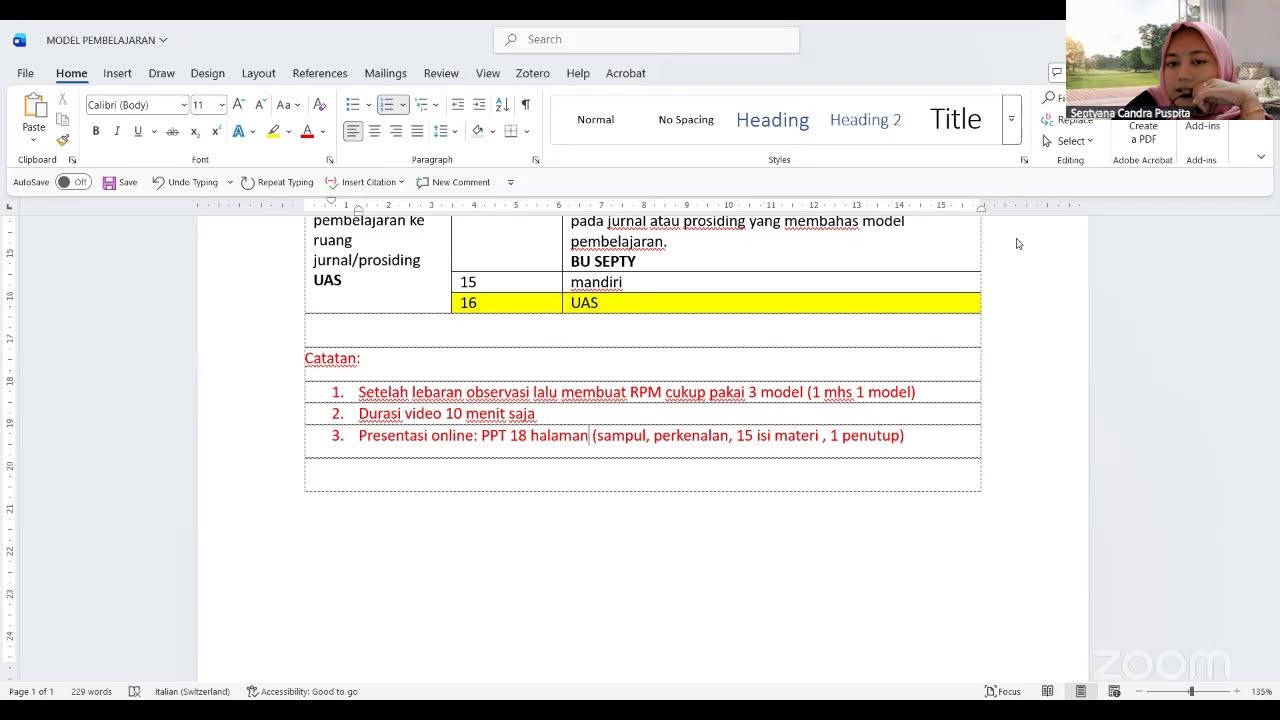Image resolution: width=1280 pixels, height=720 pixels.
Task: Expand the Multilevel List dropdown
Action: (435, 105)
